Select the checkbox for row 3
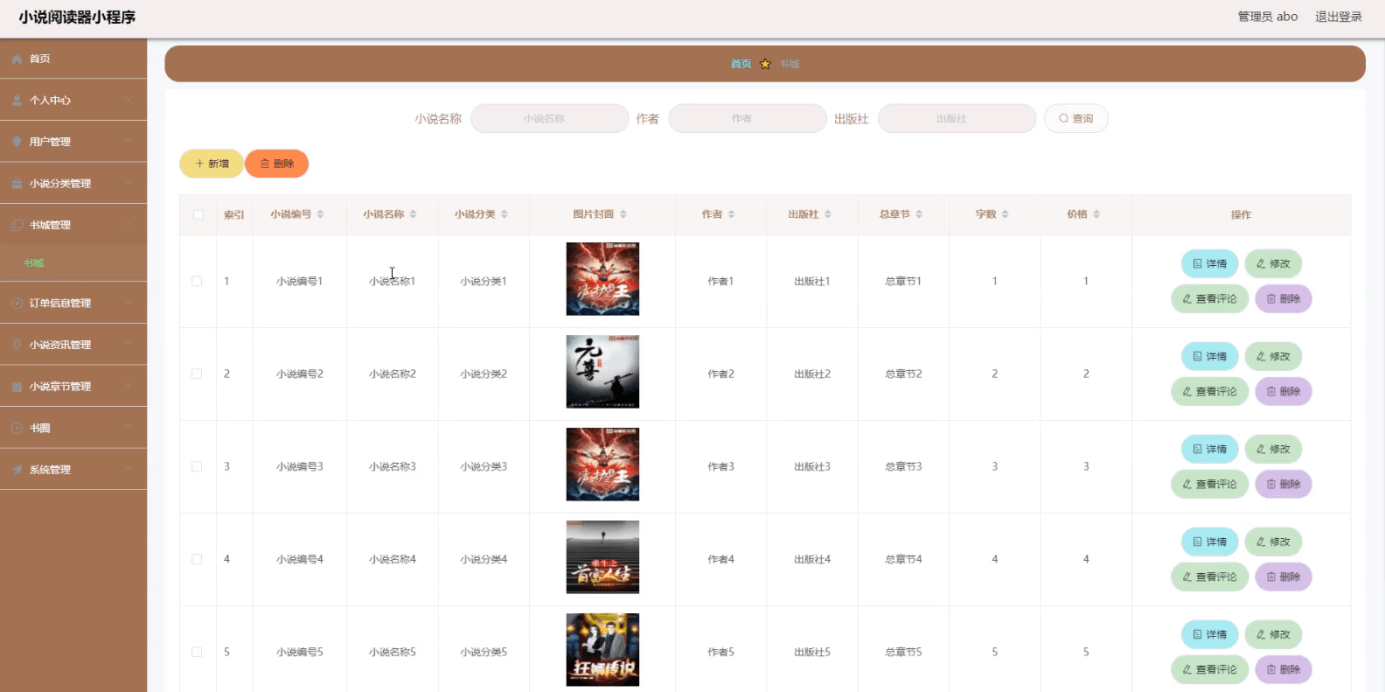The width and height of the screenshot is (1385, 692). pyautogui.click(x=197, y=467)
